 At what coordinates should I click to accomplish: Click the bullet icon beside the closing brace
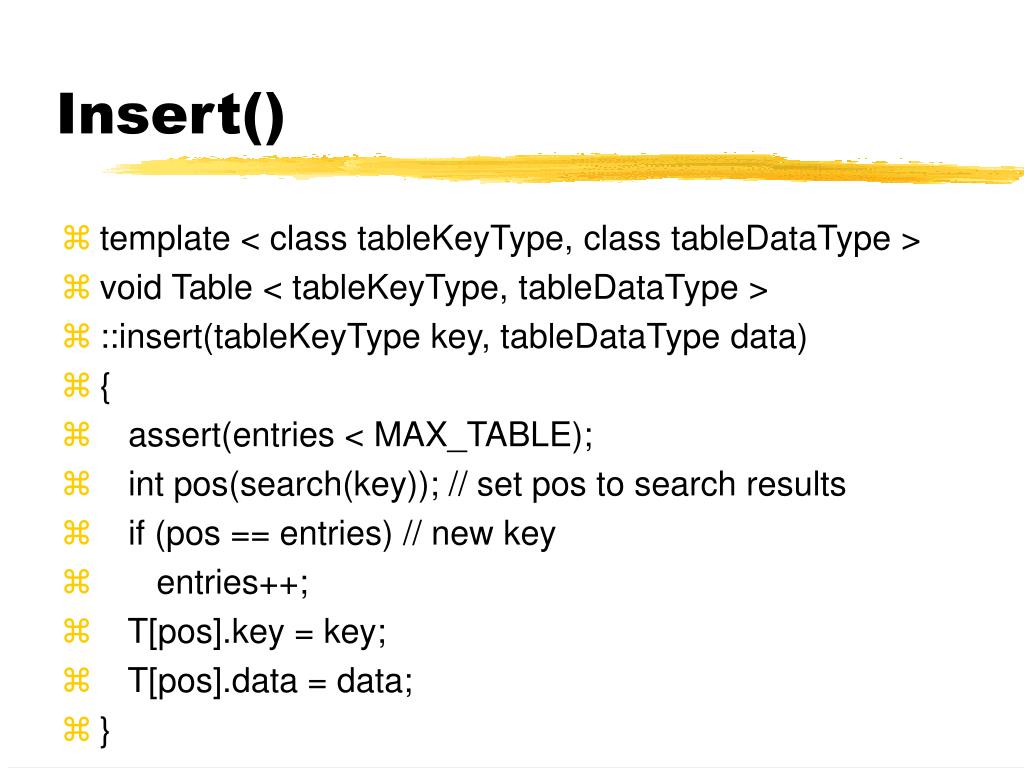click(x=76, y=729)
